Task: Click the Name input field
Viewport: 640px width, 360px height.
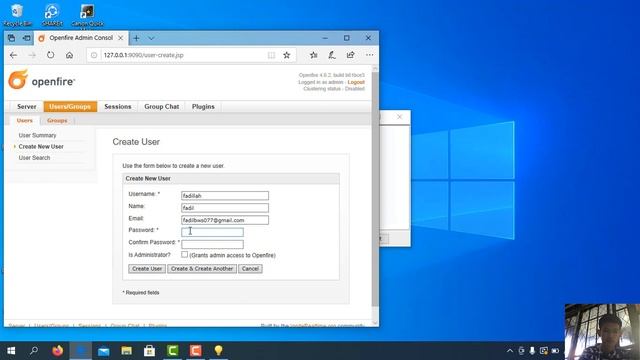Action: pyautogui.click(x=225, y=208)
